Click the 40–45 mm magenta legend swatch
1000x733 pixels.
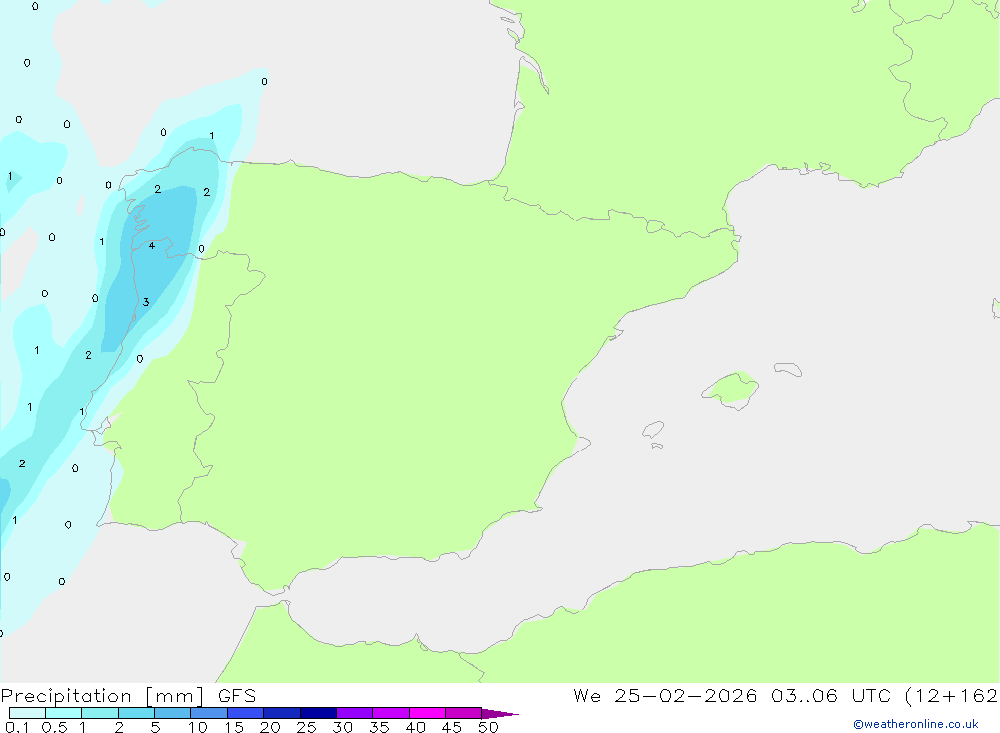click(427, 713)
